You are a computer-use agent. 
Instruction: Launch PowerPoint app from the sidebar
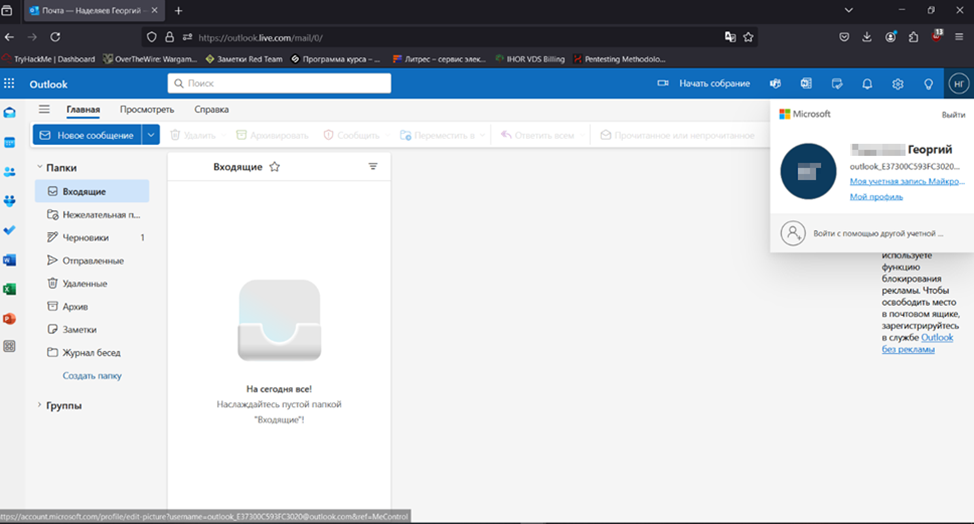[9, 318]
